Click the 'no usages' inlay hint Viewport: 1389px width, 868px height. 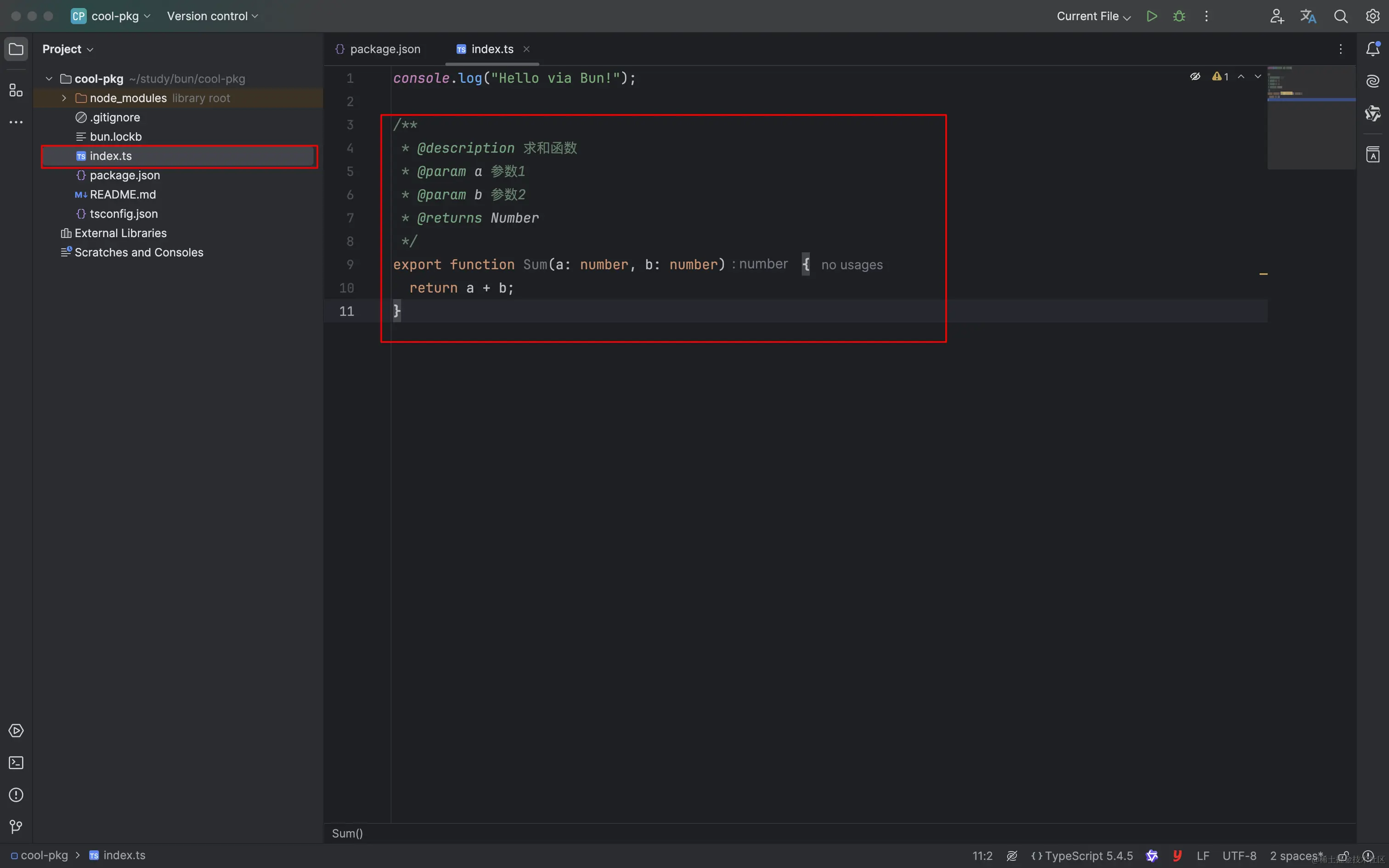852,265
